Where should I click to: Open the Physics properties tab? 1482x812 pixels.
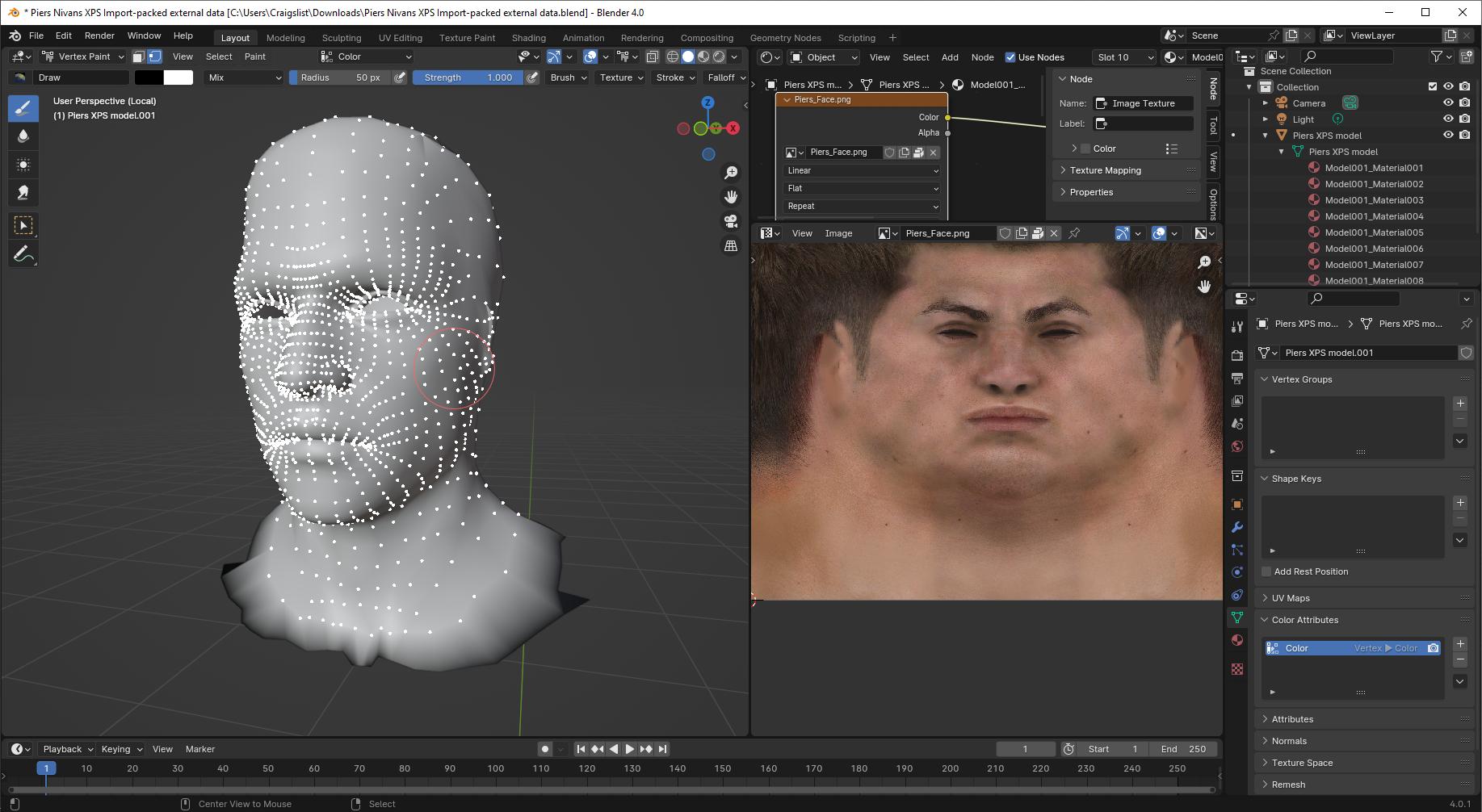[x=1236, y=572]
